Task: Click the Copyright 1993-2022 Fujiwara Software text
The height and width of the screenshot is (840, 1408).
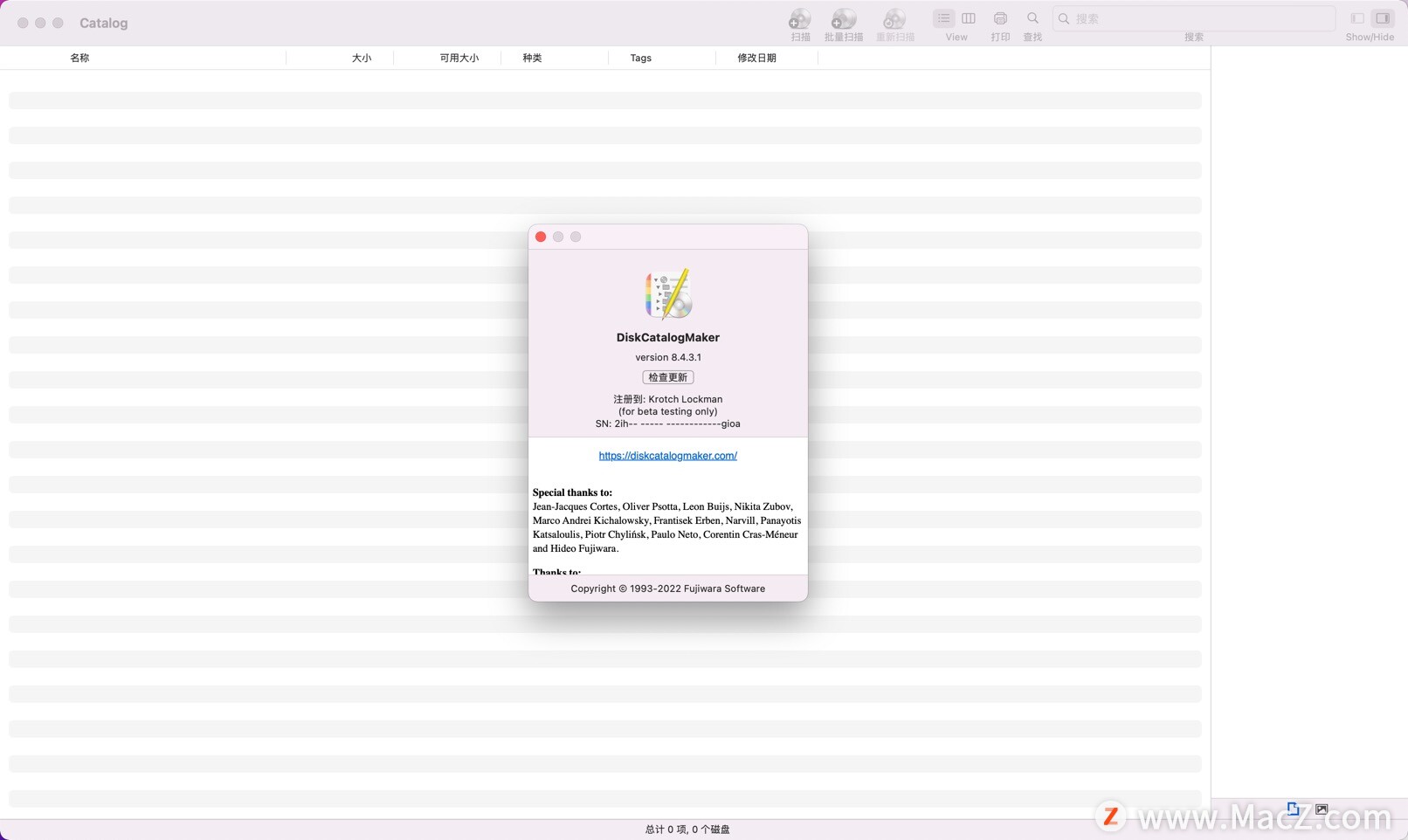Action: pyautogui.click(x=668, y=589)
